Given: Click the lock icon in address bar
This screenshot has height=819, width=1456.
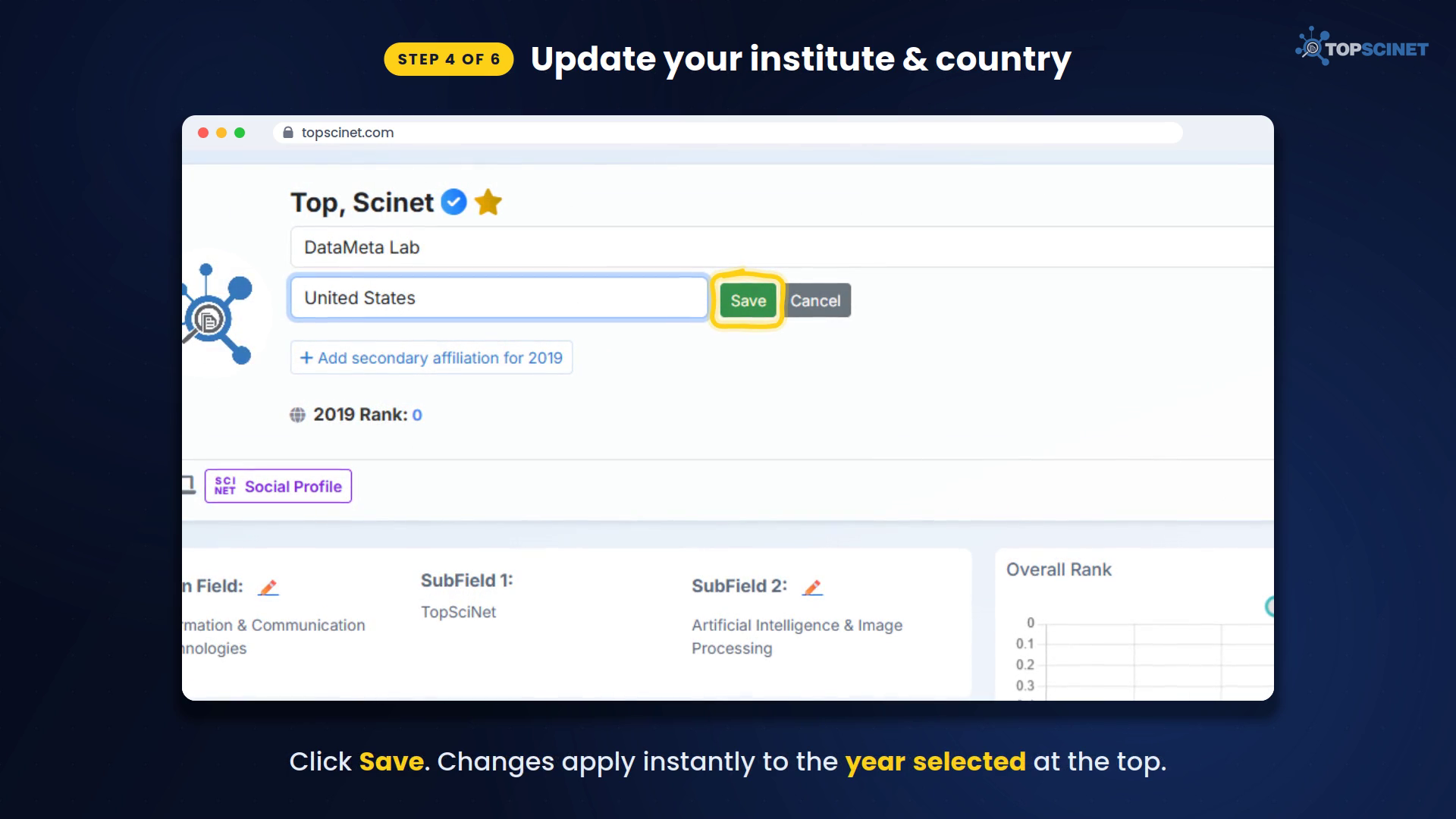Looking at the screenshot, I should pyautogui.click(x=288, y=133).
